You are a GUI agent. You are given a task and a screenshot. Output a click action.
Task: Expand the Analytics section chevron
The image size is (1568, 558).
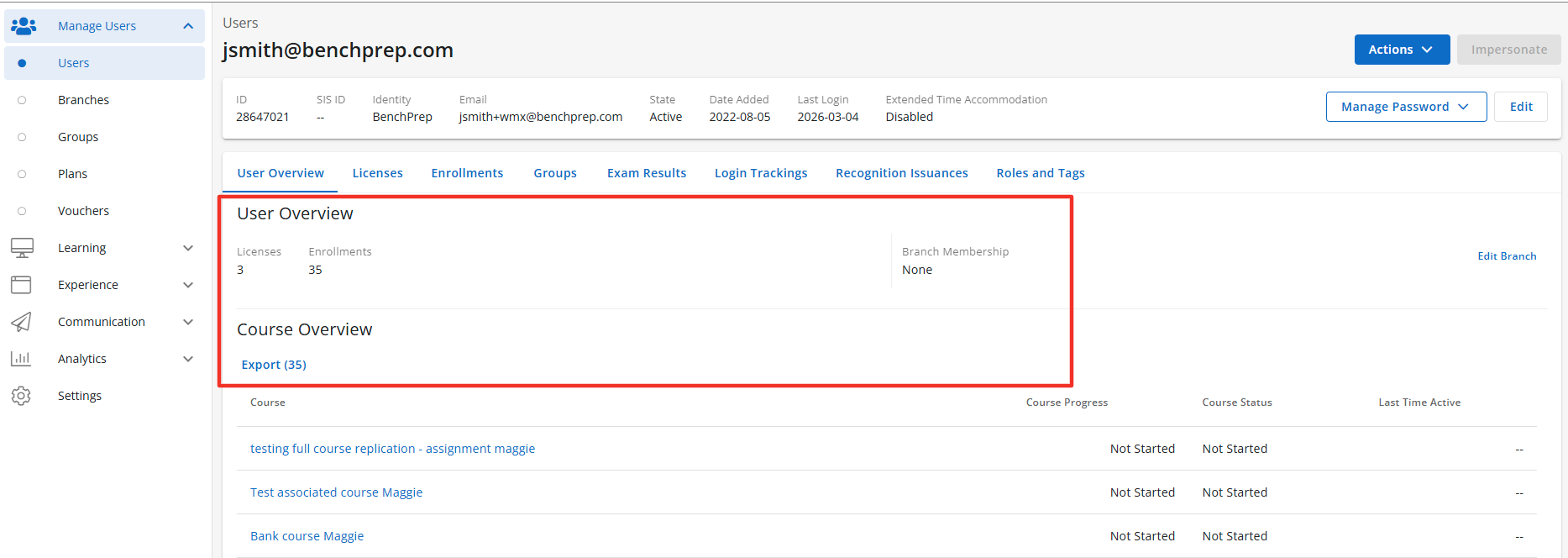[x=188, y=359]
